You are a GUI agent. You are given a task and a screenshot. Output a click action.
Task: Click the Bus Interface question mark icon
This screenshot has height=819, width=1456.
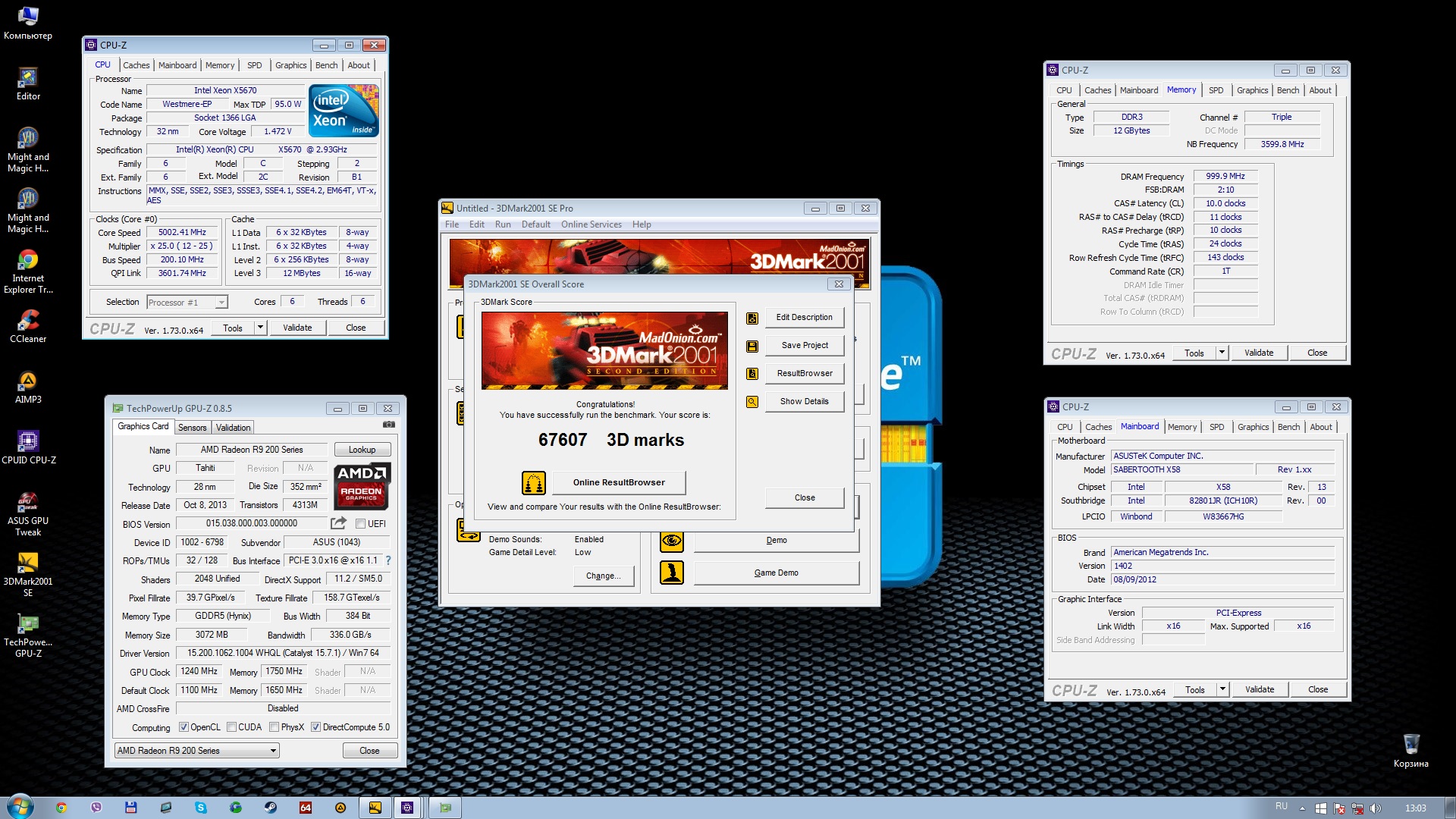[x=388, y=560]
